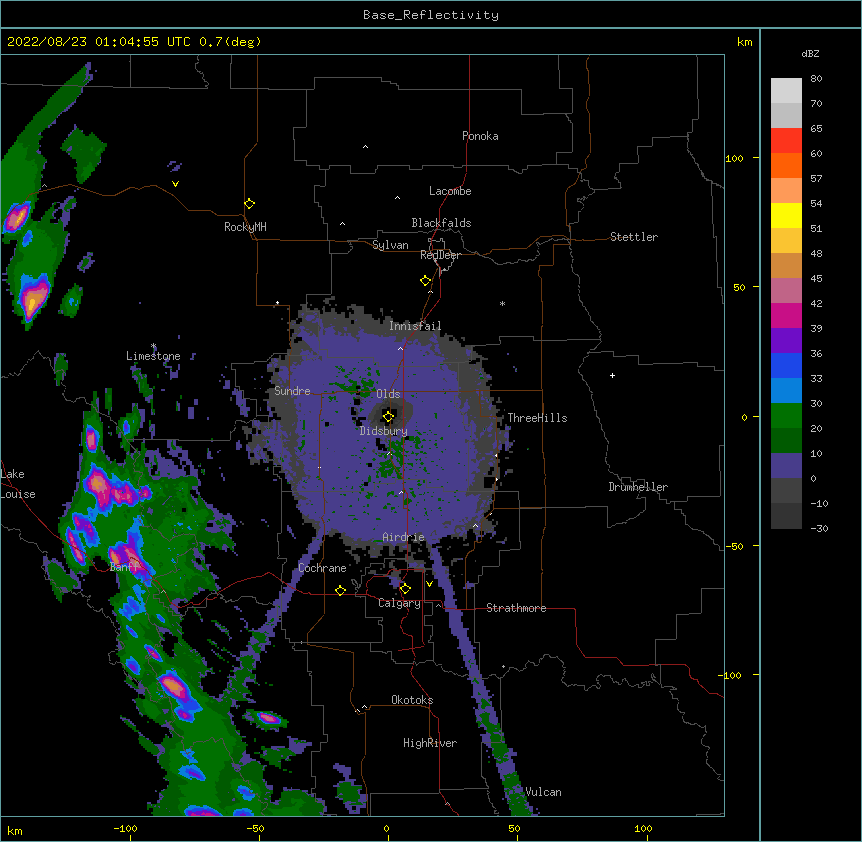Select the Cochrane label
Screen dimensions: 862x842
[322, 568]
